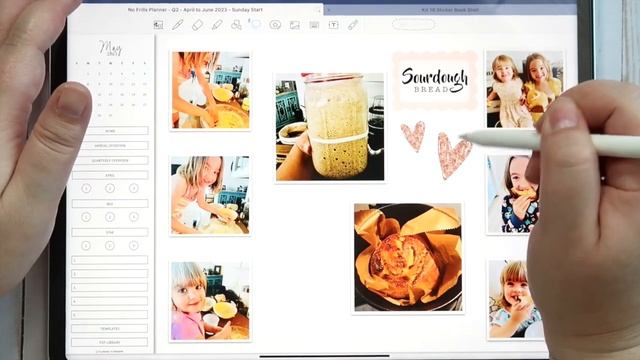
Task: Switch to No Frills Planner Q2 tab
Action: 196,9
